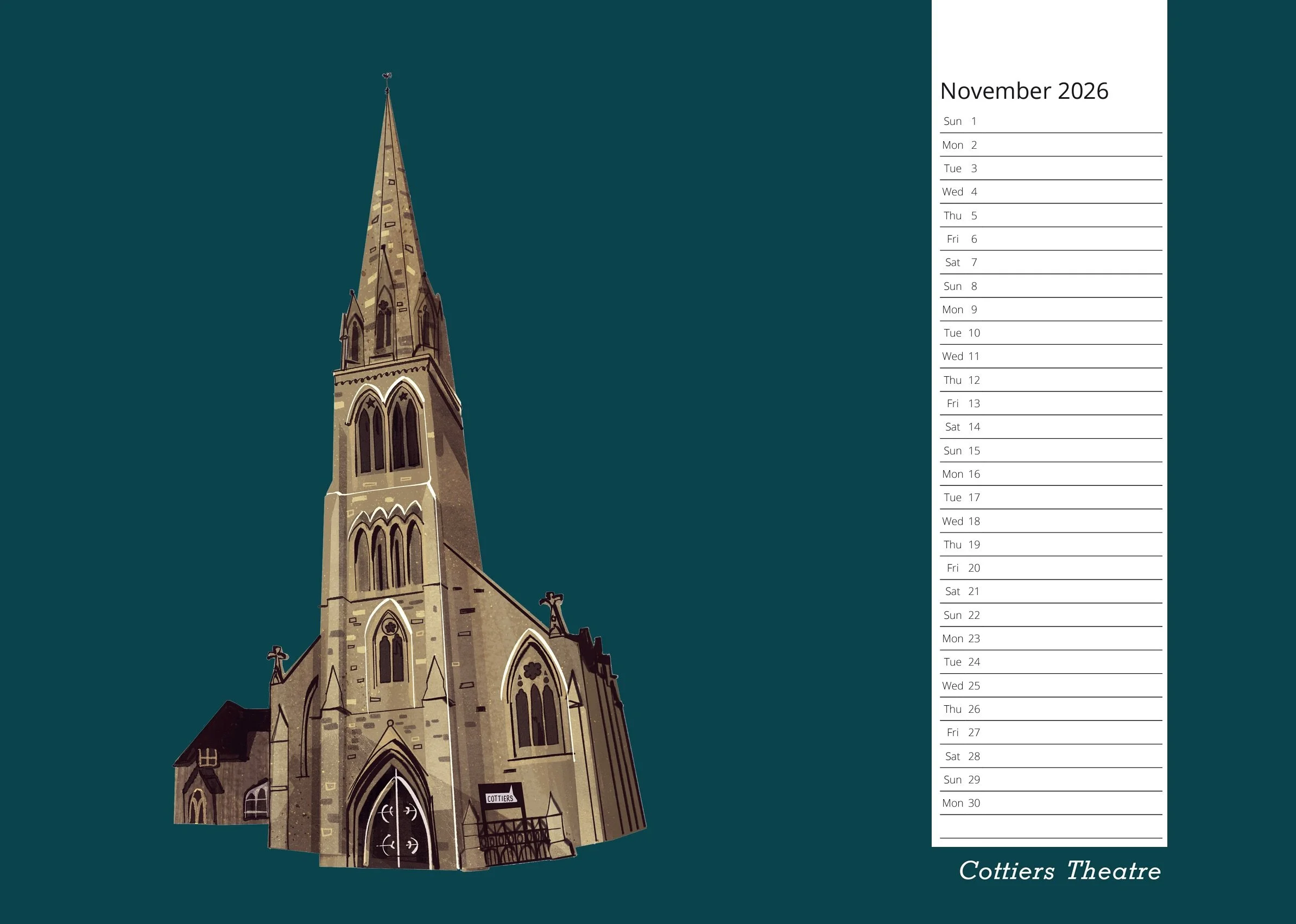Click the November 2026 heading
This screenshot has width=1296, height=924.
tap(1023, 91)
